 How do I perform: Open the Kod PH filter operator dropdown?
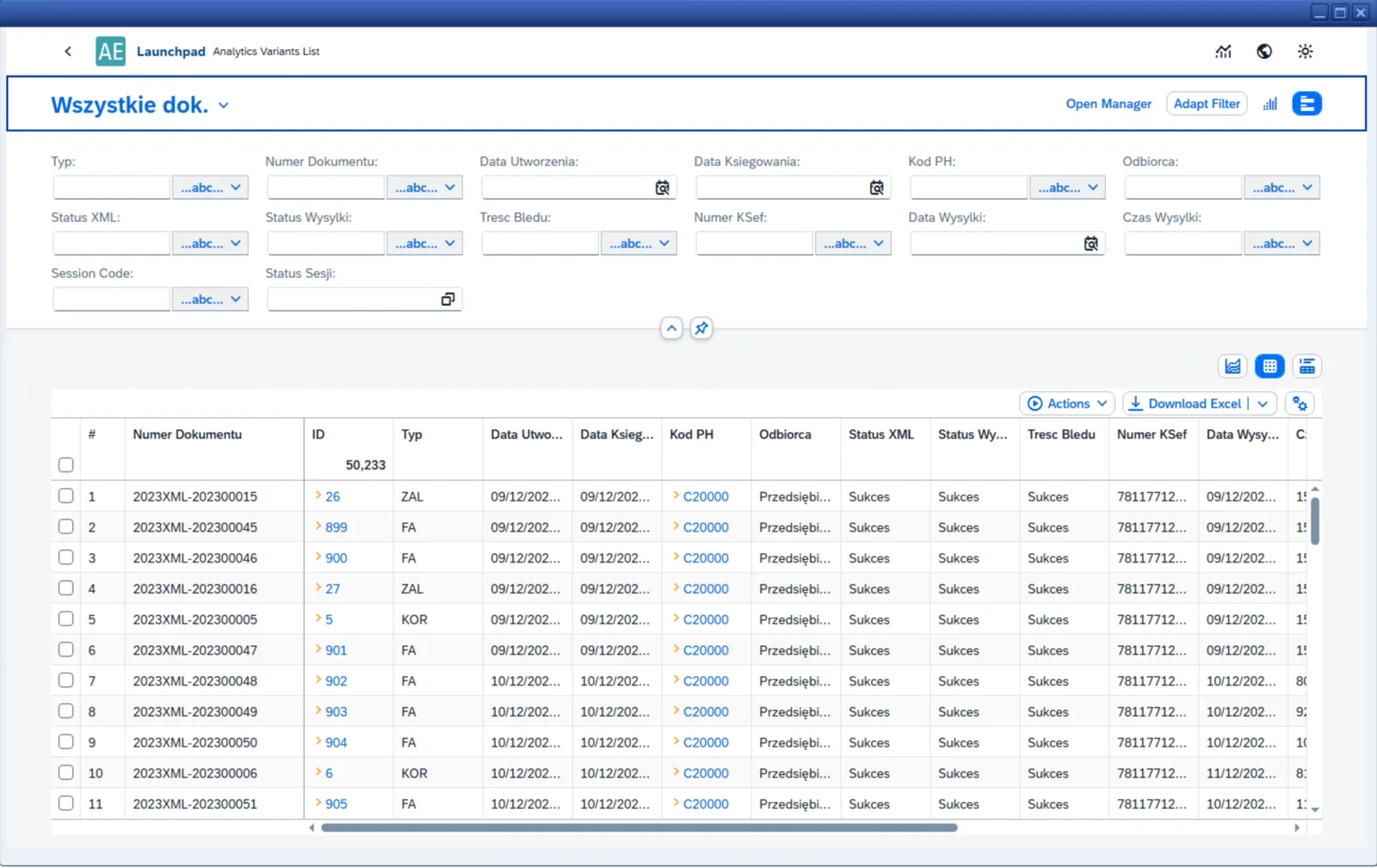coord(1068,188)
